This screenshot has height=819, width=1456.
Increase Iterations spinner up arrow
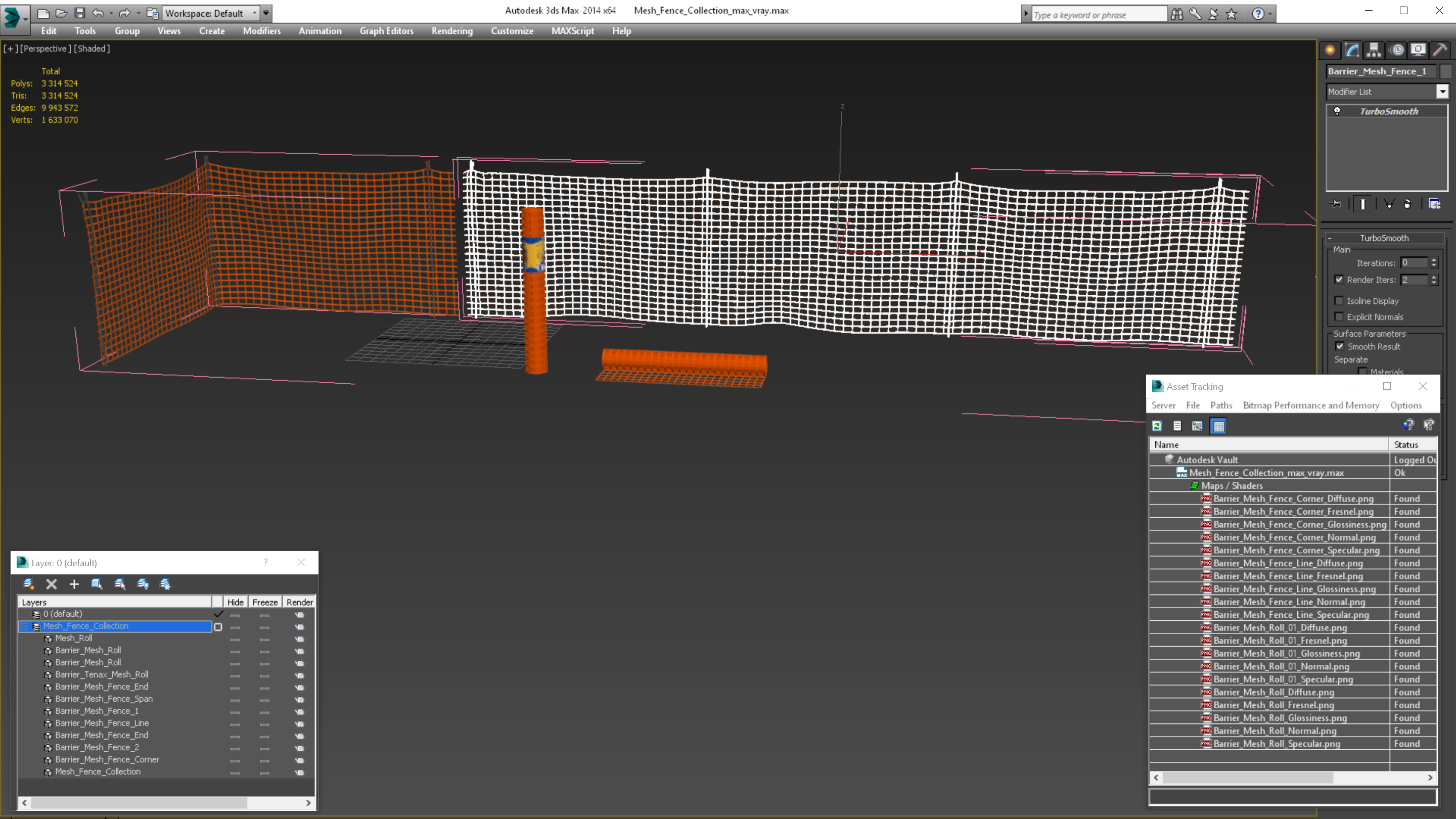click(x=1433, y=259)
